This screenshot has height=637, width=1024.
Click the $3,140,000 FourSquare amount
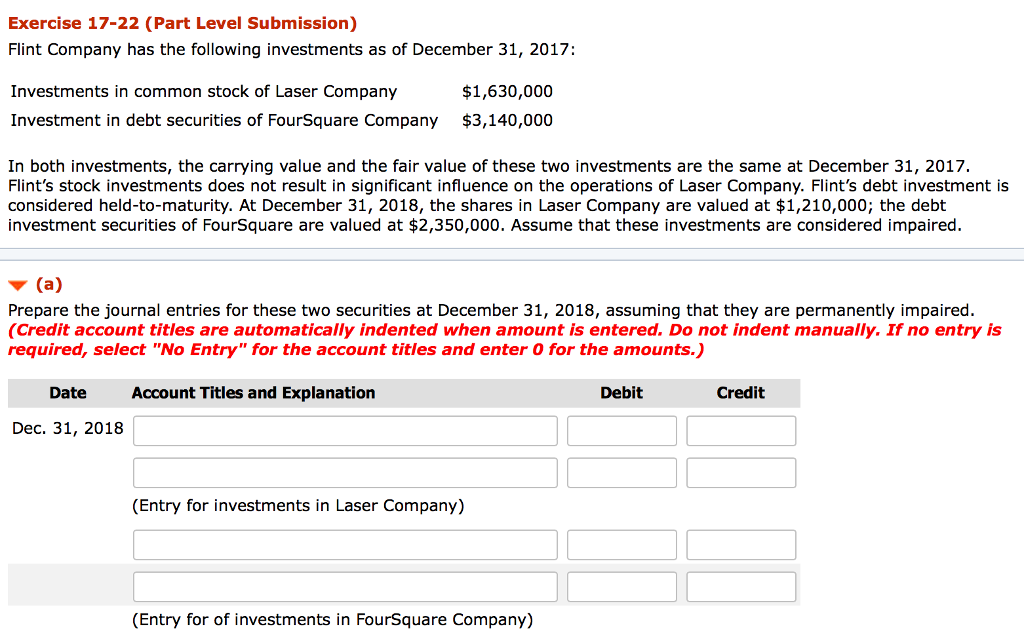tap(507, 121)
